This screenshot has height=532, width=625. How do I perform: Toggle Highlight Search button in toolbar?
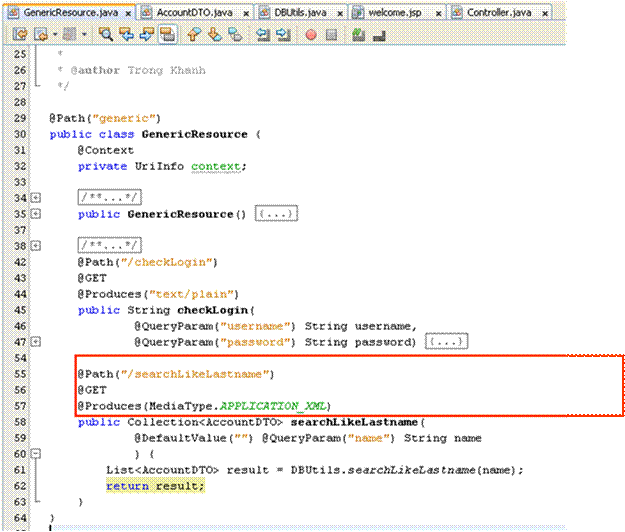(167, 35)
